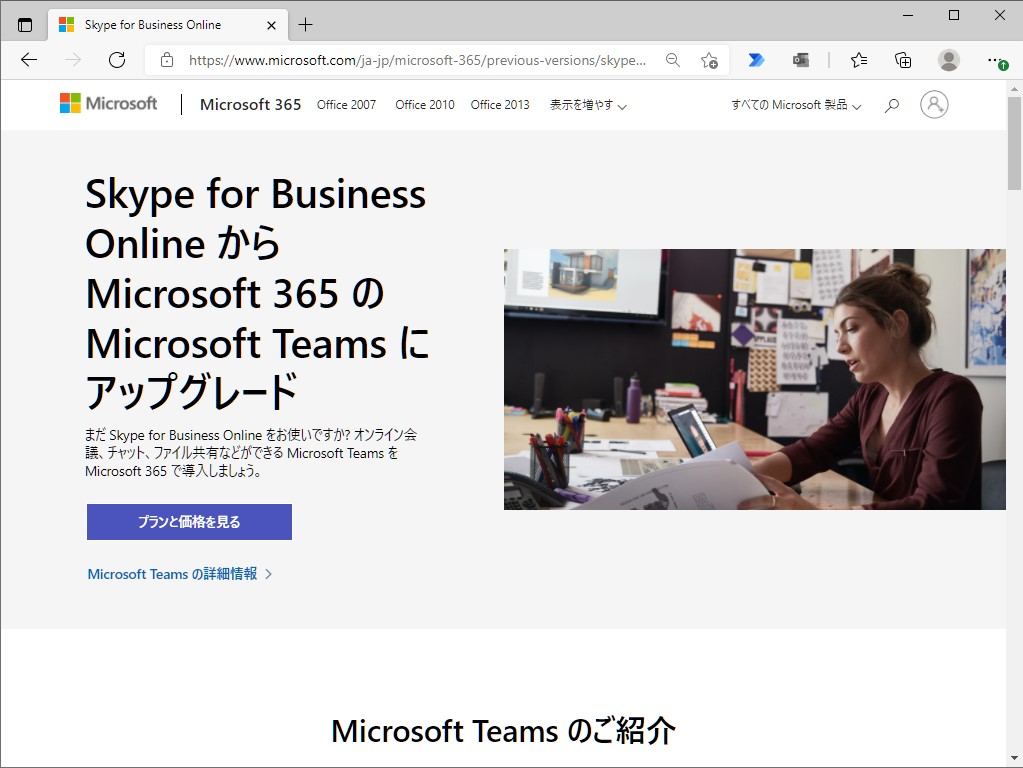This screenshot has width=1023, height=768.
Task: Open the すべての Microsoft 製品 dropdown
Action: (x=795, y=104)
